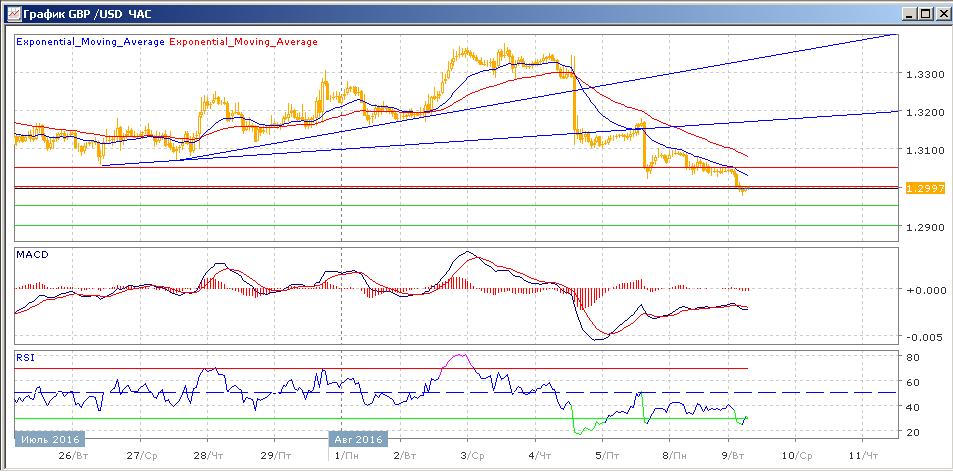Click the 1.3300 price axis label
Screen dimensions: 953x472
(922, 75)
